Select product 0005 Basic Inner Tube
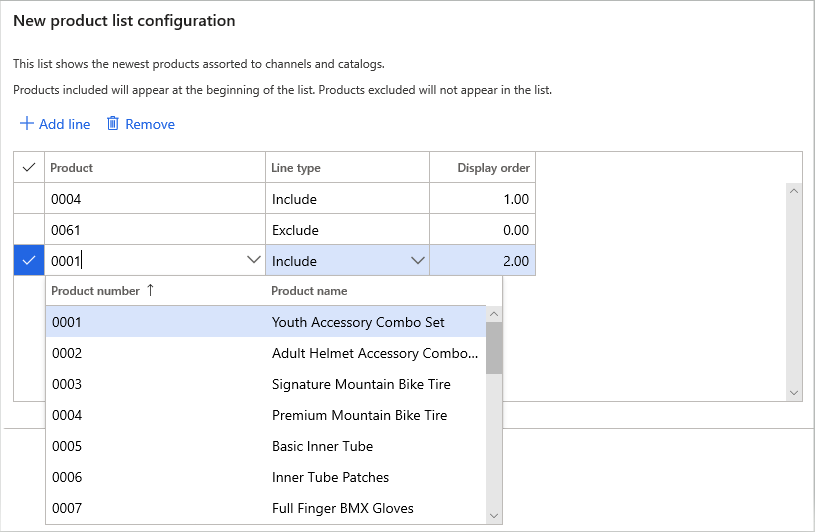Viewport: 815px width, 532px height. [x=322, y=446]
